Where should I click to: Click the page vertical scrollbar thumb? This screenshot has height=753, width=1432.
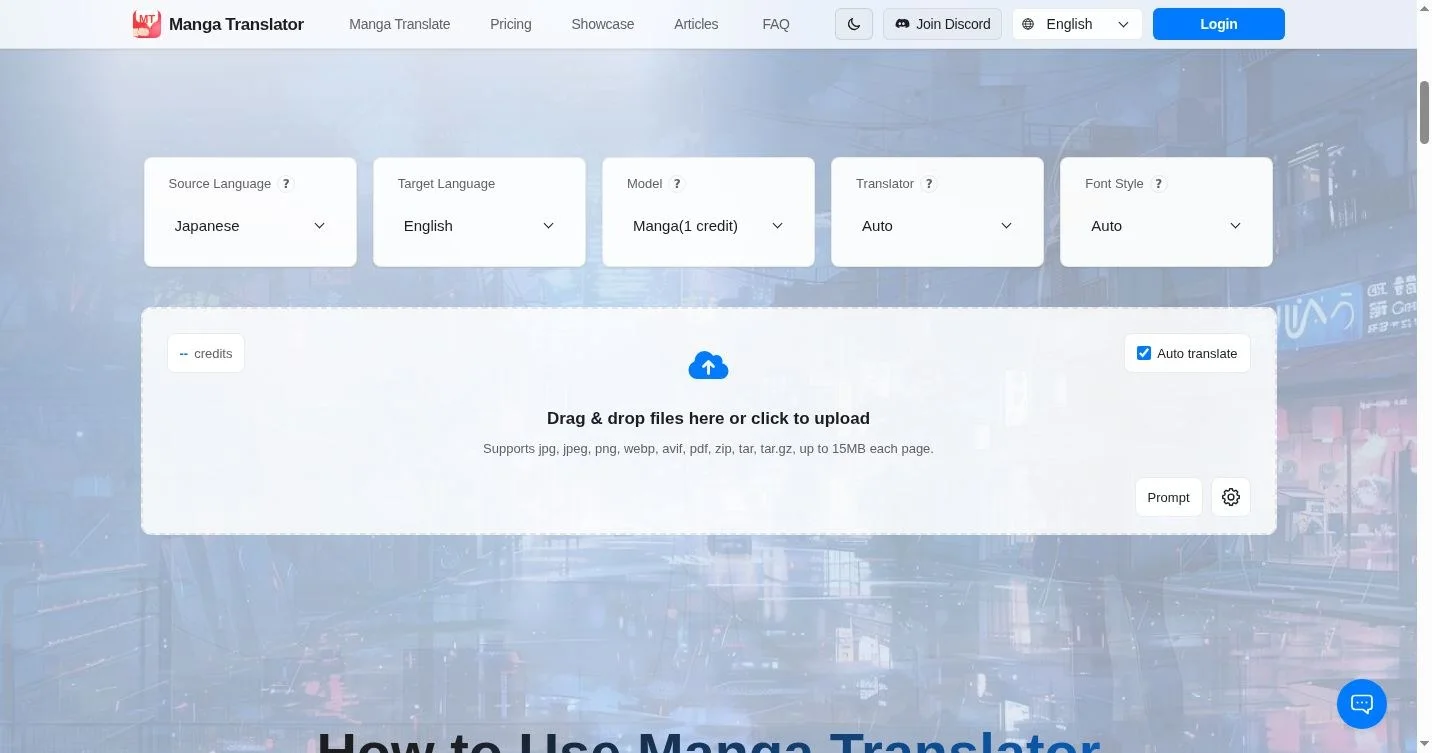(1424, 112)
